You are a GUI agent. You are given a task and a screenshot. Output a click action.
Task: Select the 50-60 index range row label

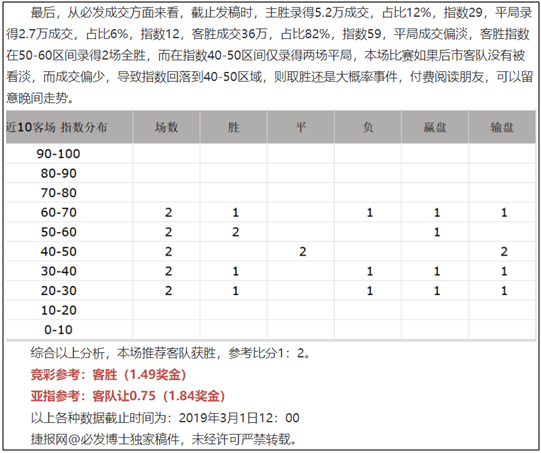click(58, 232)
